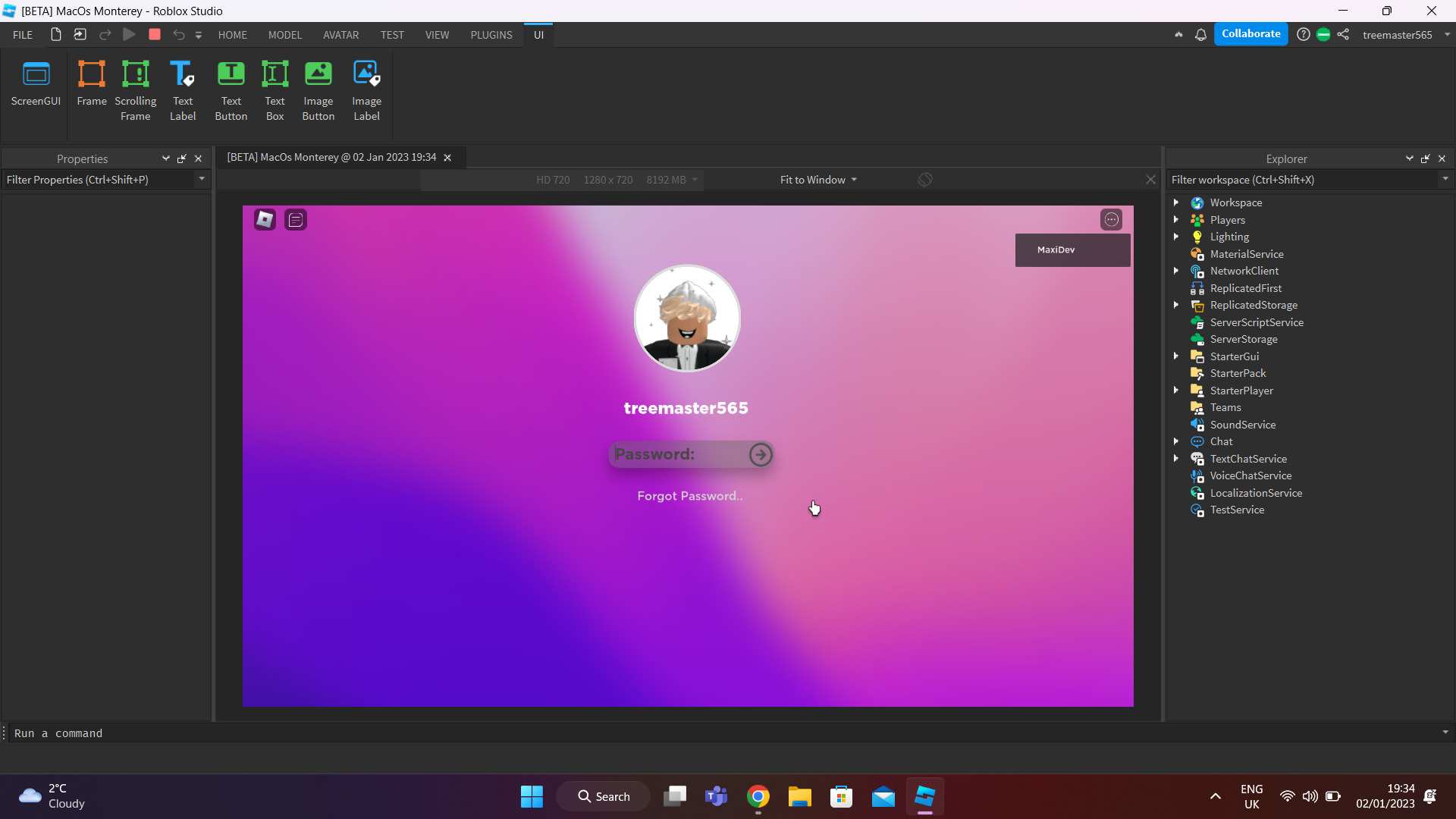Expand the Workspace tree in Explorer
Image resolution: width=1456 pixels, height=819 pixels.
(x=1175, y=202)
